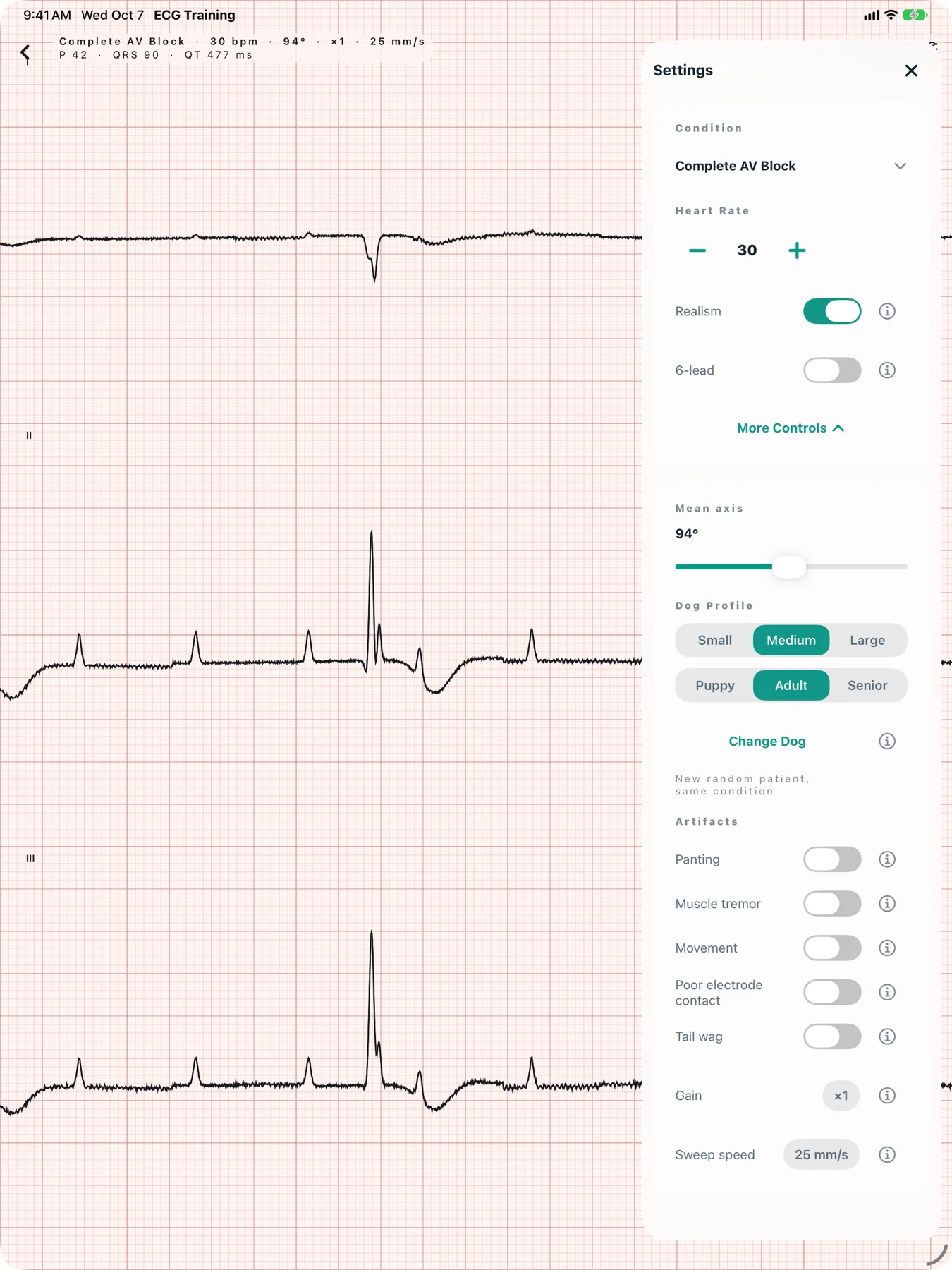Enable the Movement artifact switch
Screen dimensions: 952x1270
click(832, 948)
